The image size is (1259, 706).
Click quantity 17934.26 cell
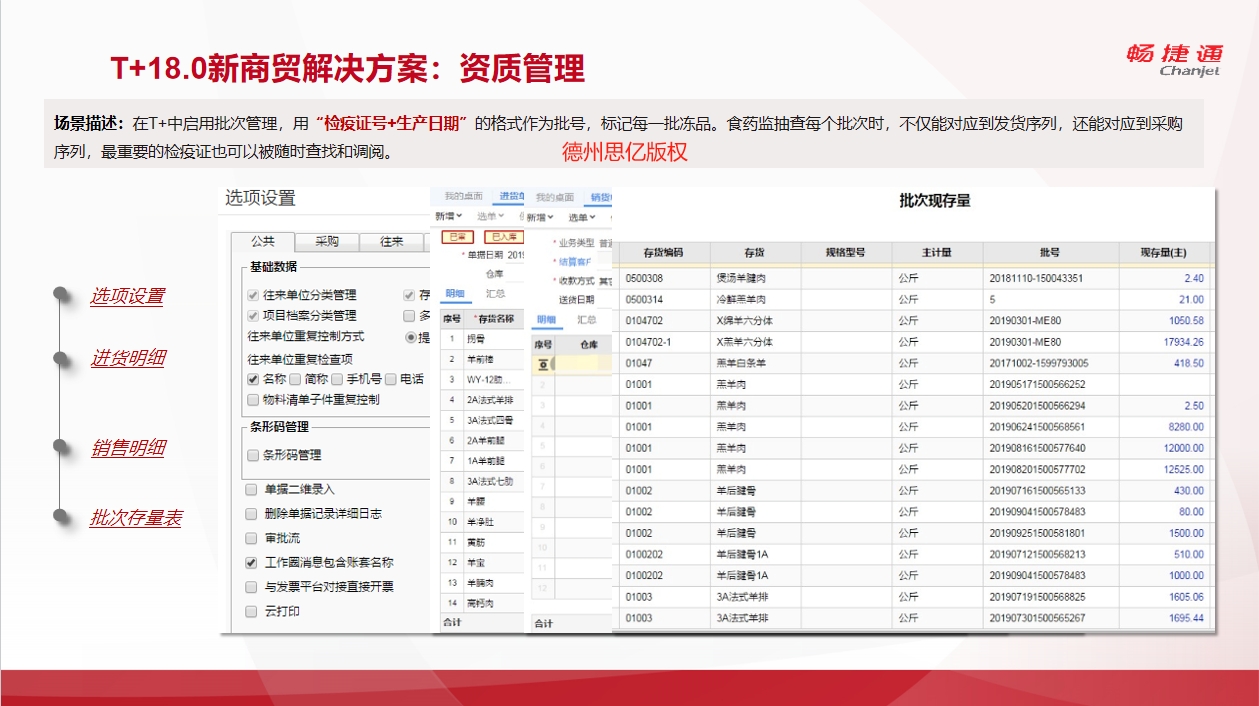pos(1164,342)
